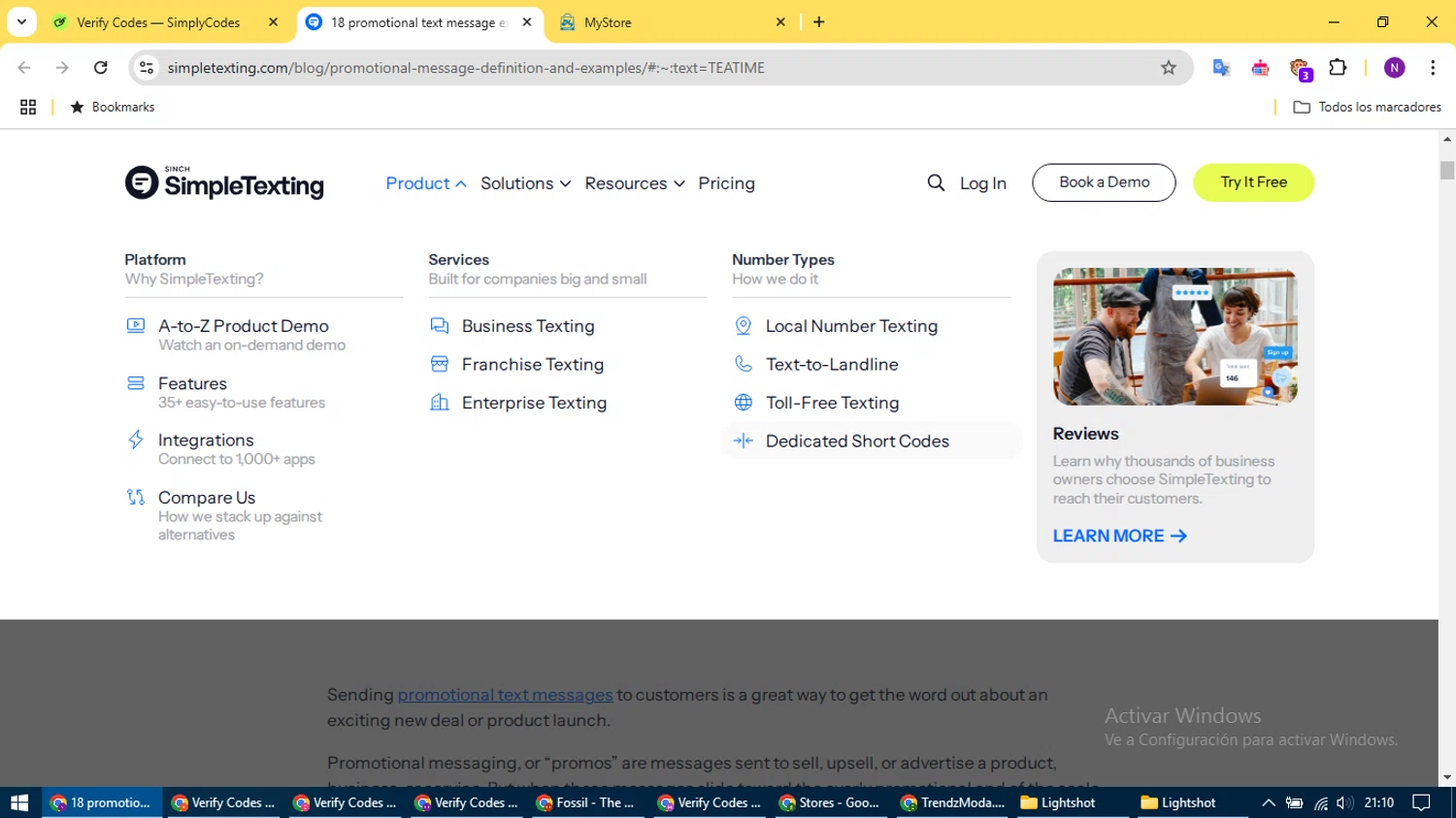
Task: Click the page vertical scrollbar thumb
Action: (1447, 170)
